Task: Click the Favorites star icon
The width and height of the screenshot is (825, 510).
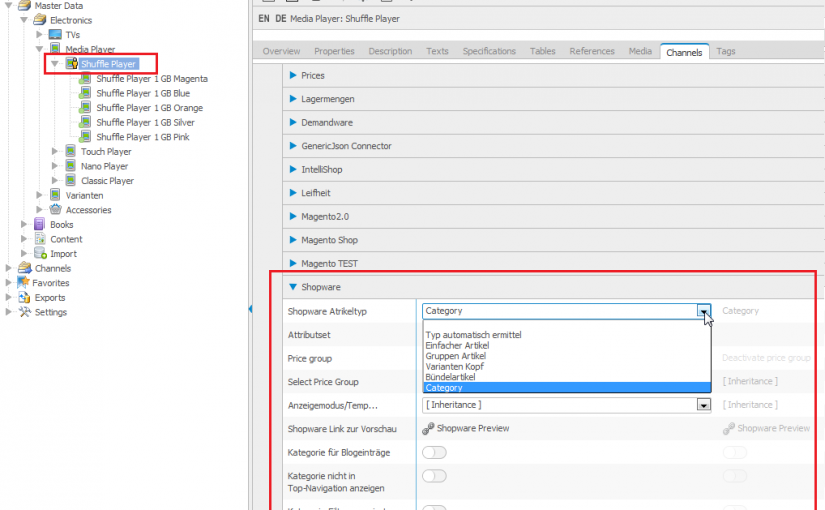Action: click(24, 283)
